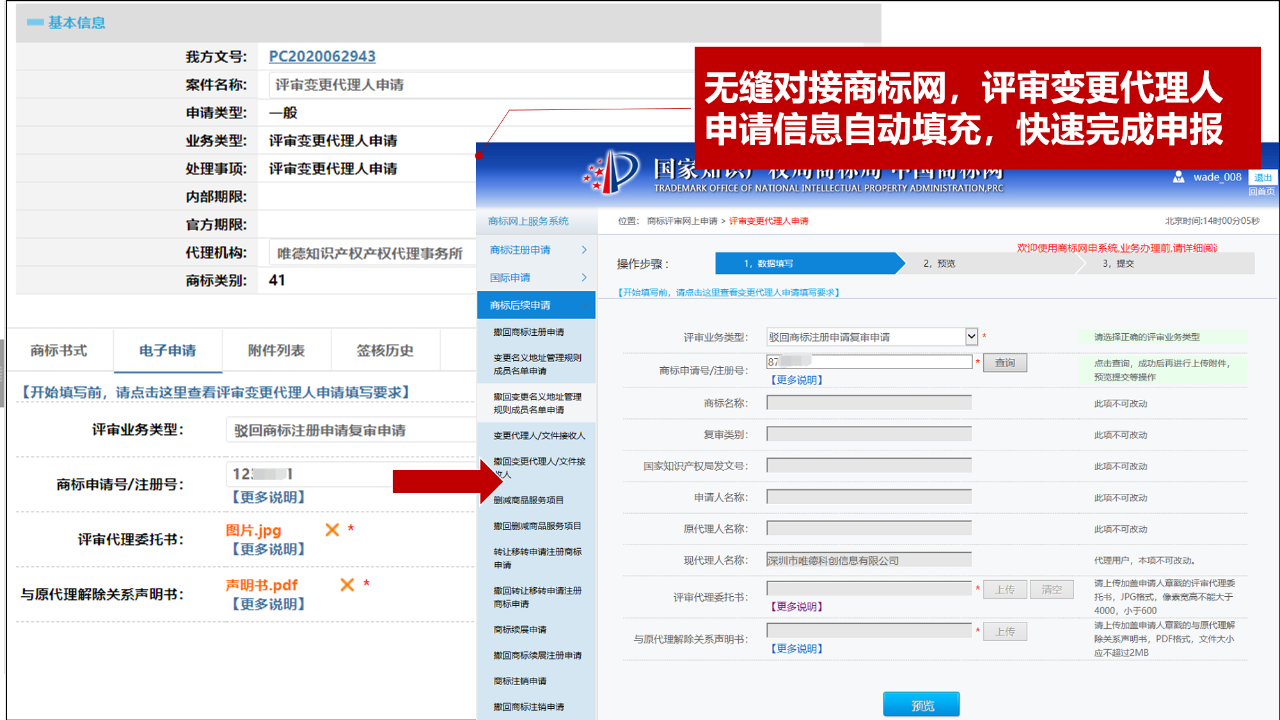Open 更多说明 under the 查询 field
1280x720 pixels.
tap(796, 380)
